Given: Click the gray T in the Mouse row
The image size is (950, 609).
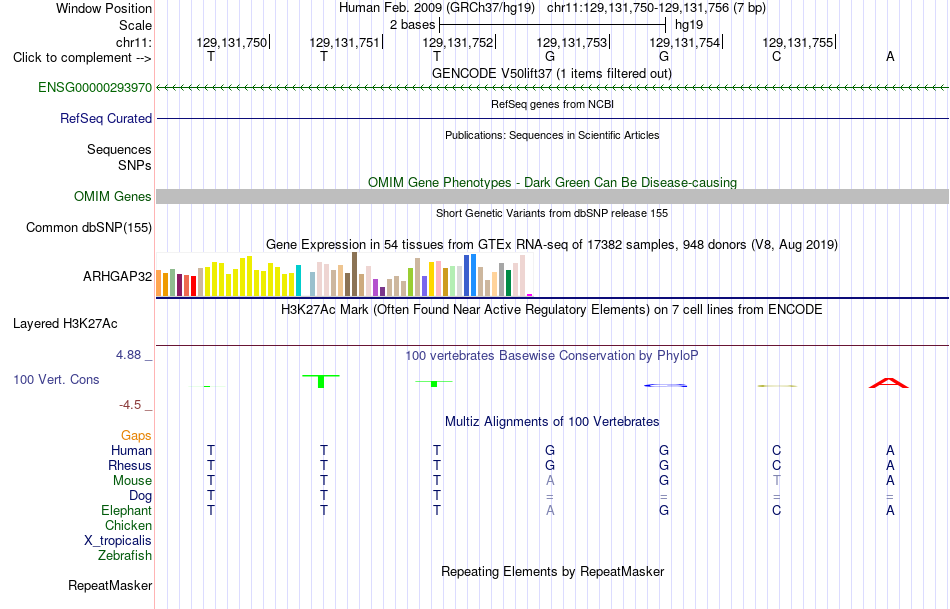Looking at the screenshot, I should pos(777,481).
